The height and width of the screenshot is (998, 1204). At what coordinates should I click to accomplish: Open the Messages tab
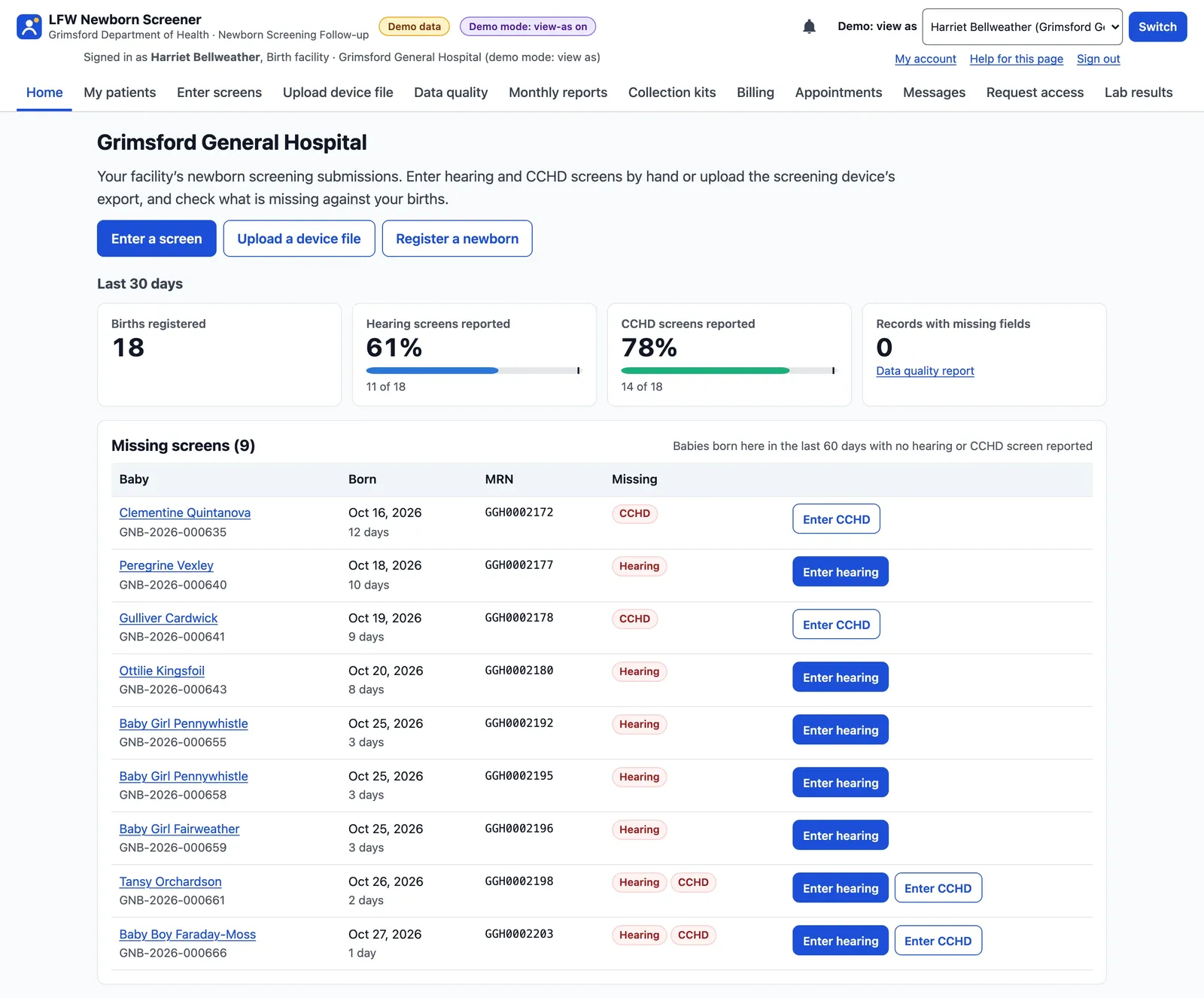pyautogui.click(x=934, y=93)
